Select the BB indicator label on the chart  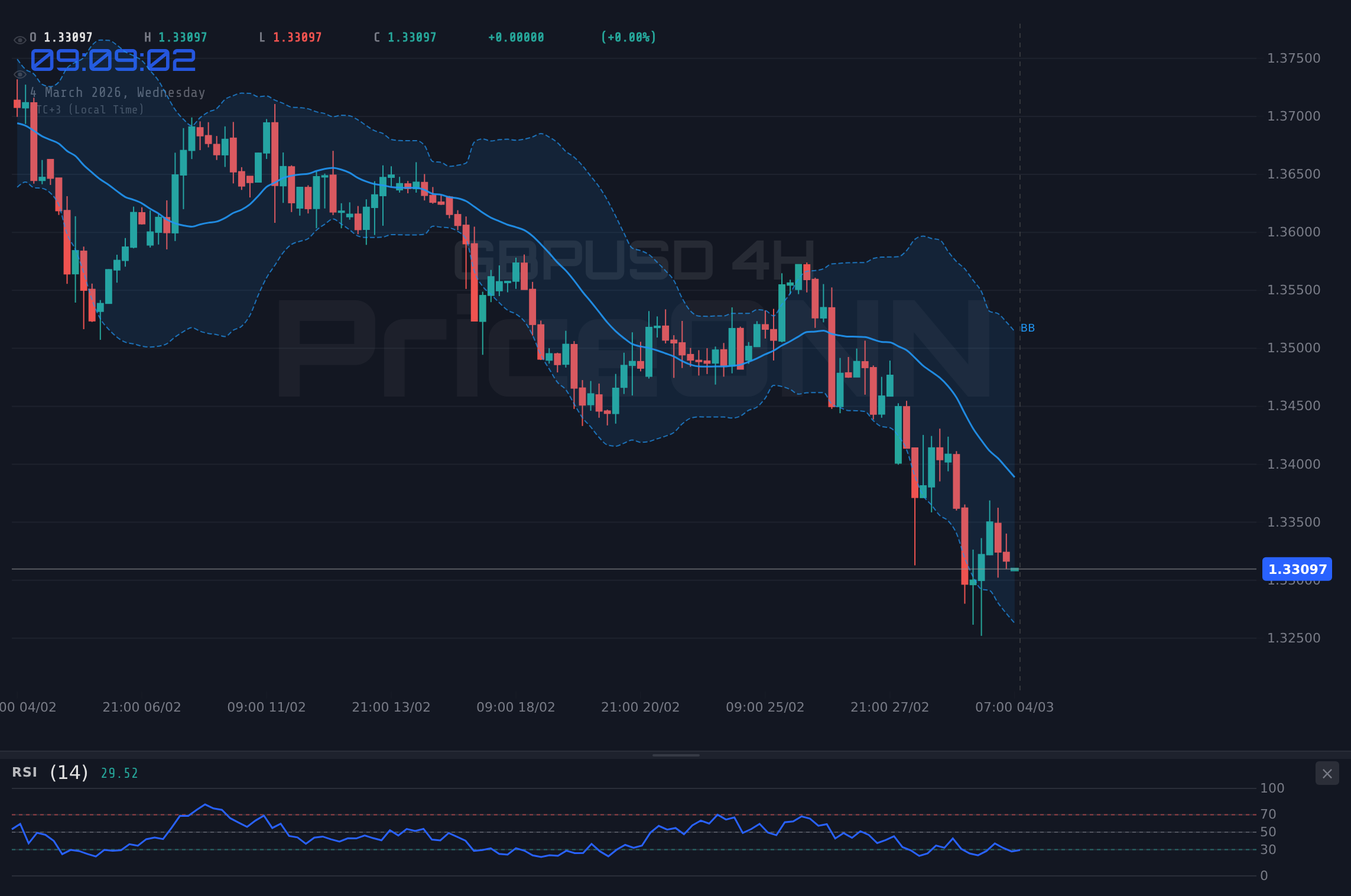coord(1027,327)
